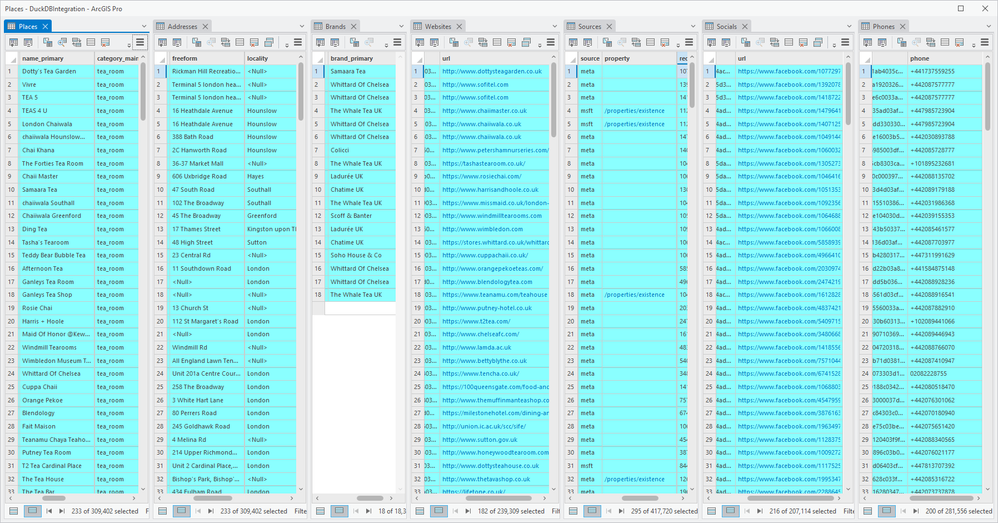
Task: Switch to the Brands tab
Action: (x=335, y=26)
